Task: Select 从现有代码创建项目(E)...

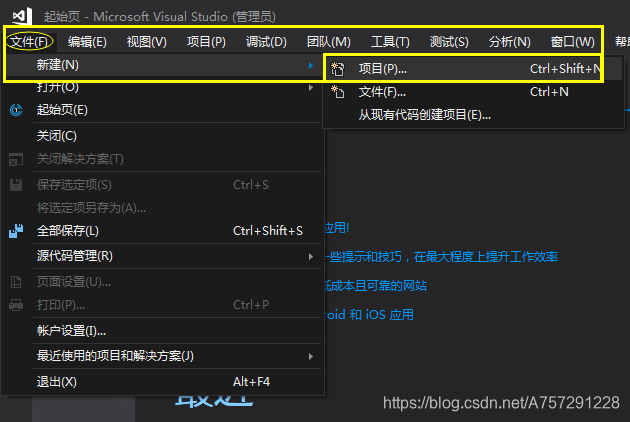Action: [473, 115]
